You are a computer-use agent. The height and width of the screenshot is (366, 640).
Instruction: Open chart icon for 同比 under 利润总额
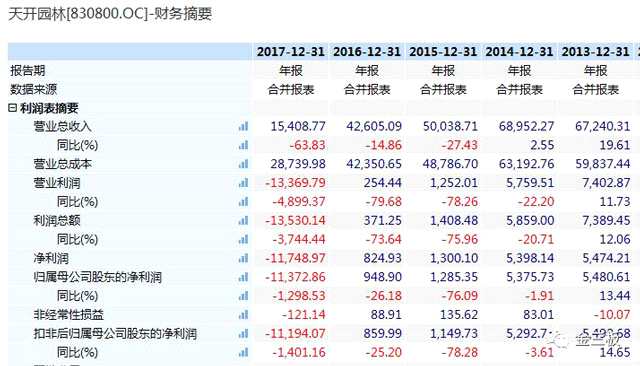tap(243, 240)
